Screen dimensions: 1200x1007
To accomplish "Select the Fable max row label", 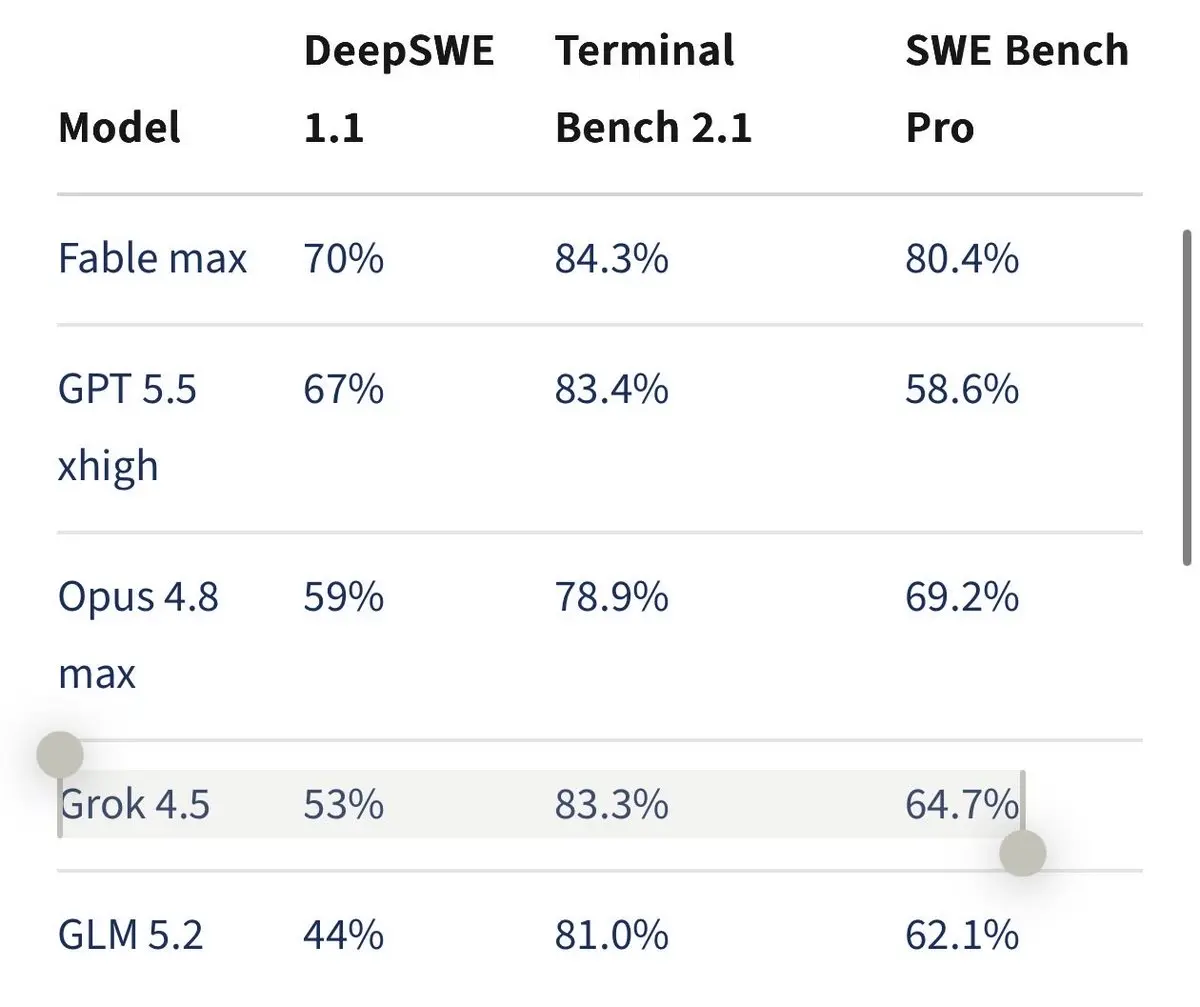I will [152, 259].
